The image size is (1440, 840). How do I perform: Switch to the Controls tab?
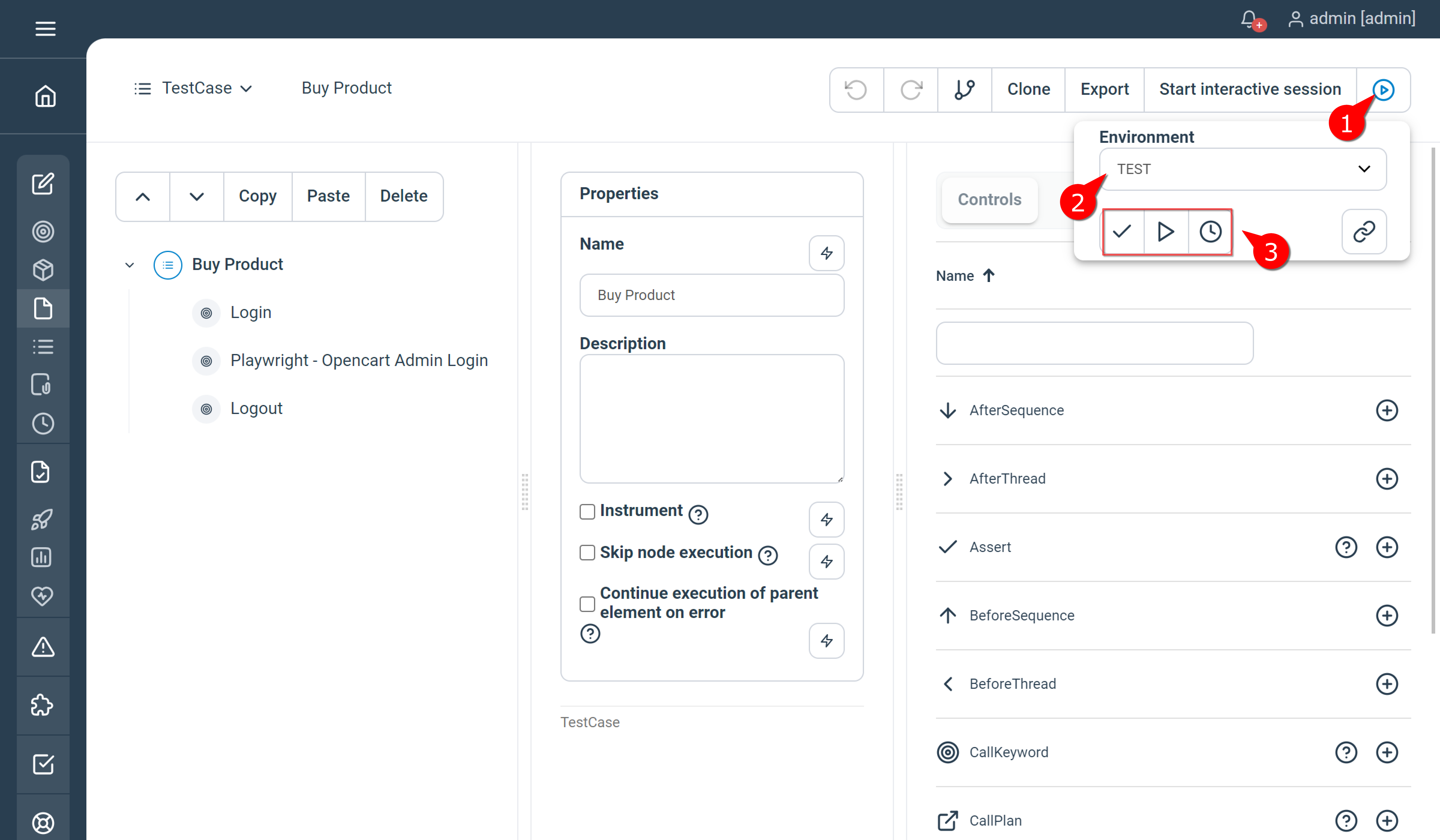pyautogui.click(x=989, y=199)
